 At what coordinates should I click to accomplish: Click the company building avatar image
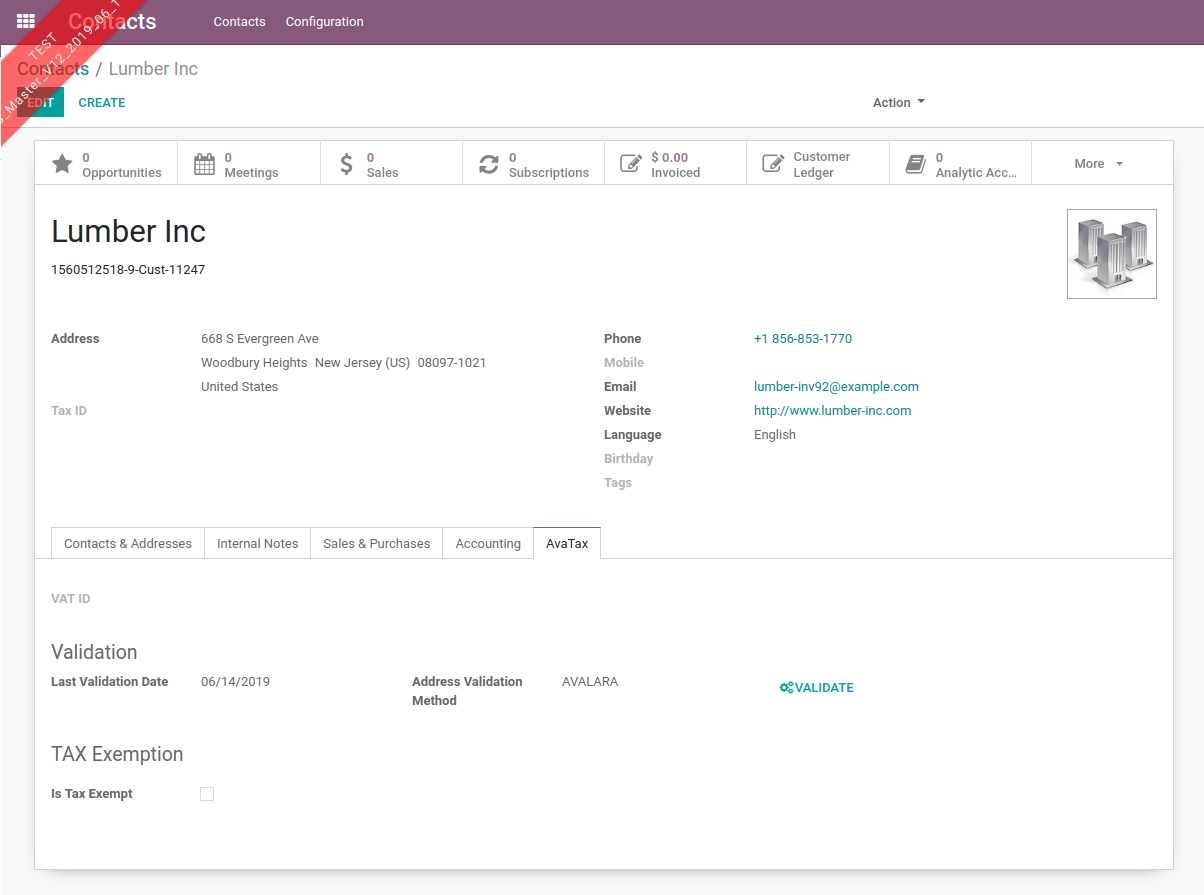1111,254
